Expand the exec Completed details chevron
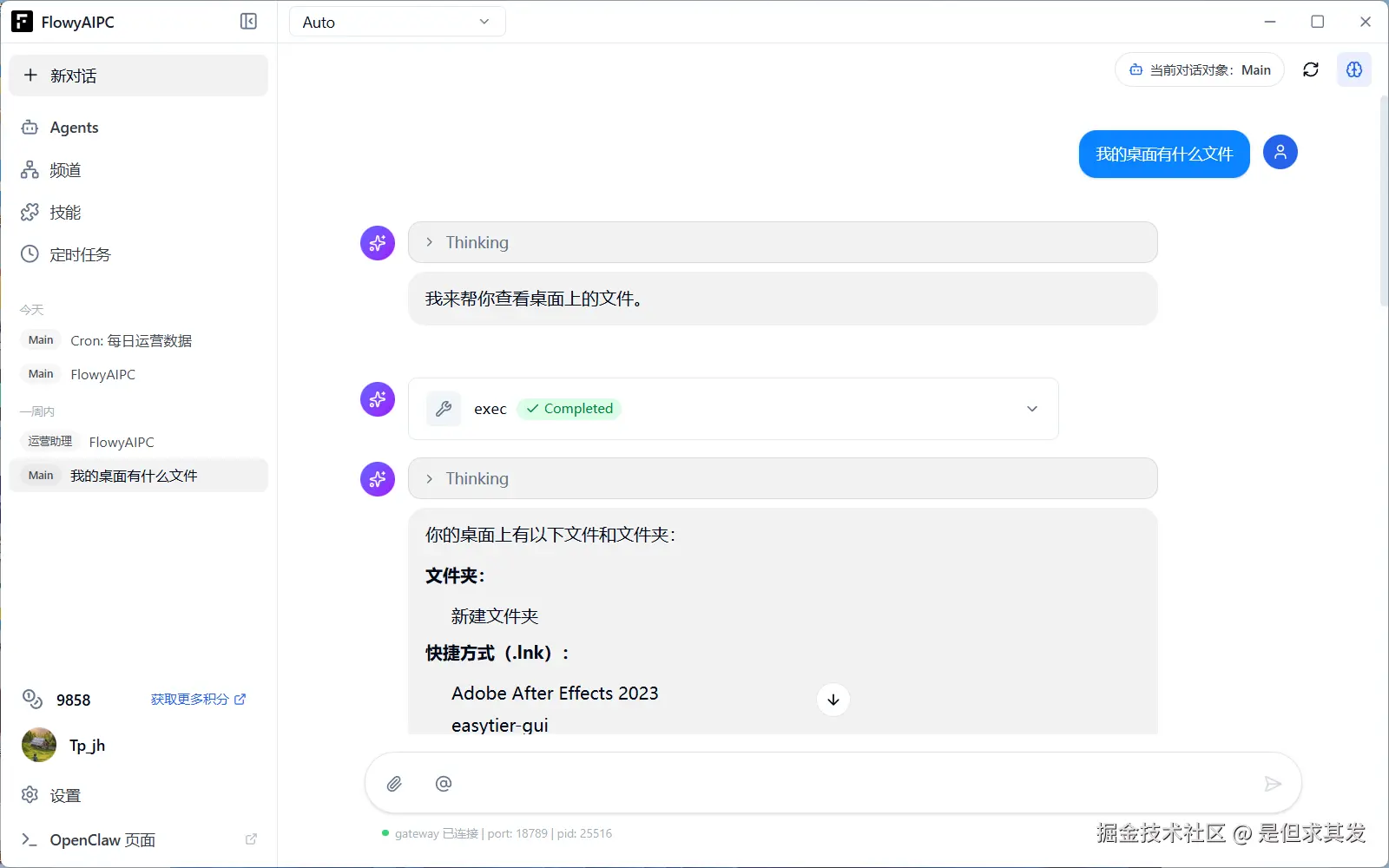The image size is (1389, 868). point(1031,408)
